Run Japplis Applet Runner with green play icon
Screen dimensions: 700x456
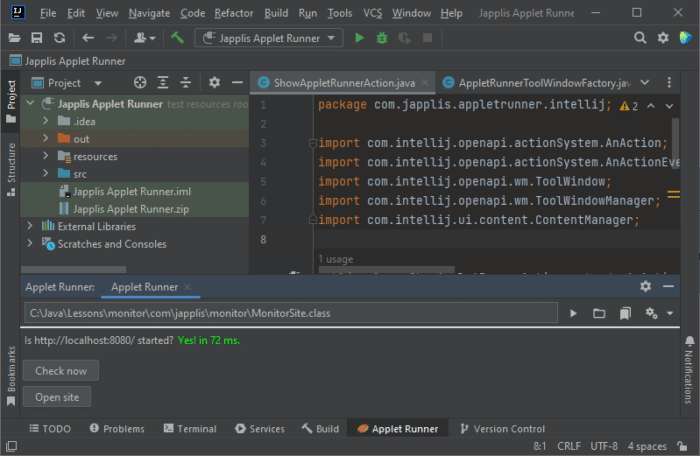click(359, 38)
